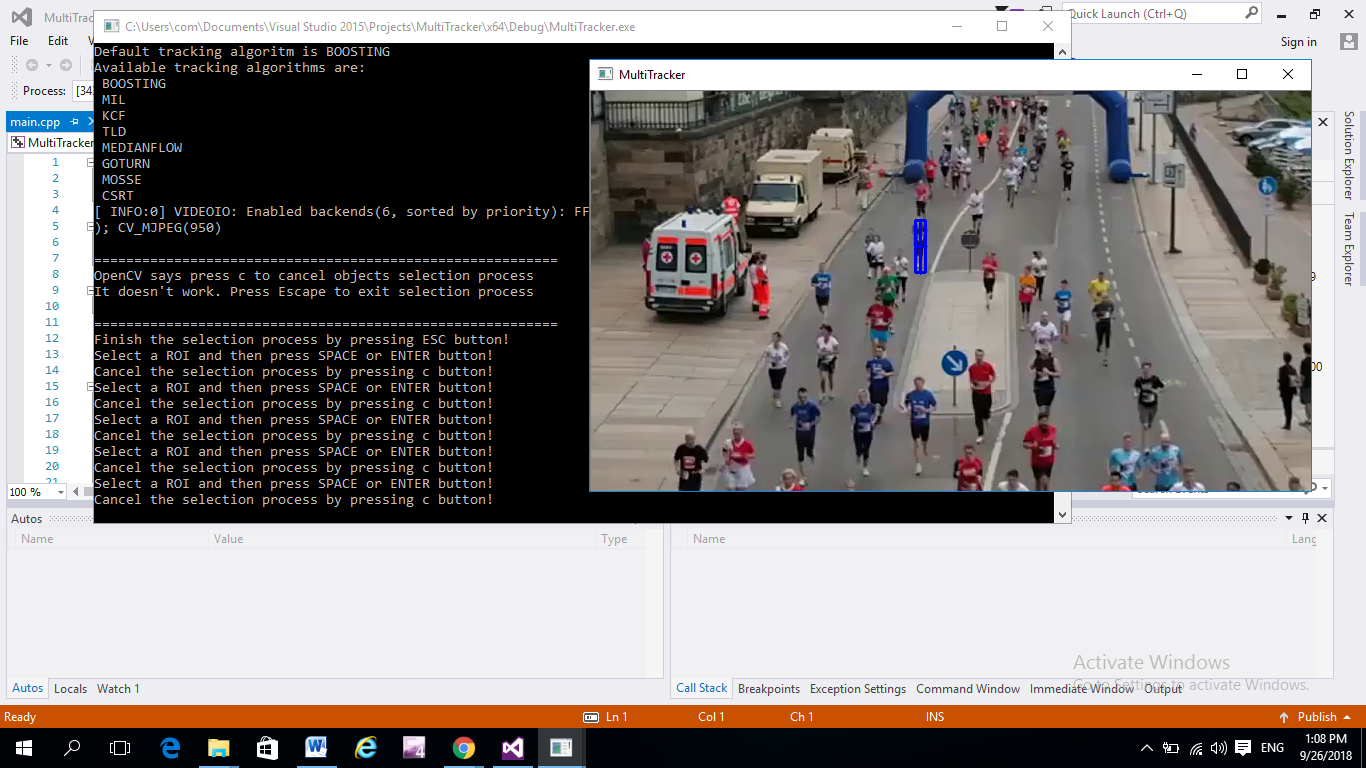Pin the Call Stack panel with pushpin icon
Viewport: 1366px width, 768px height.
click(1305, 518)
